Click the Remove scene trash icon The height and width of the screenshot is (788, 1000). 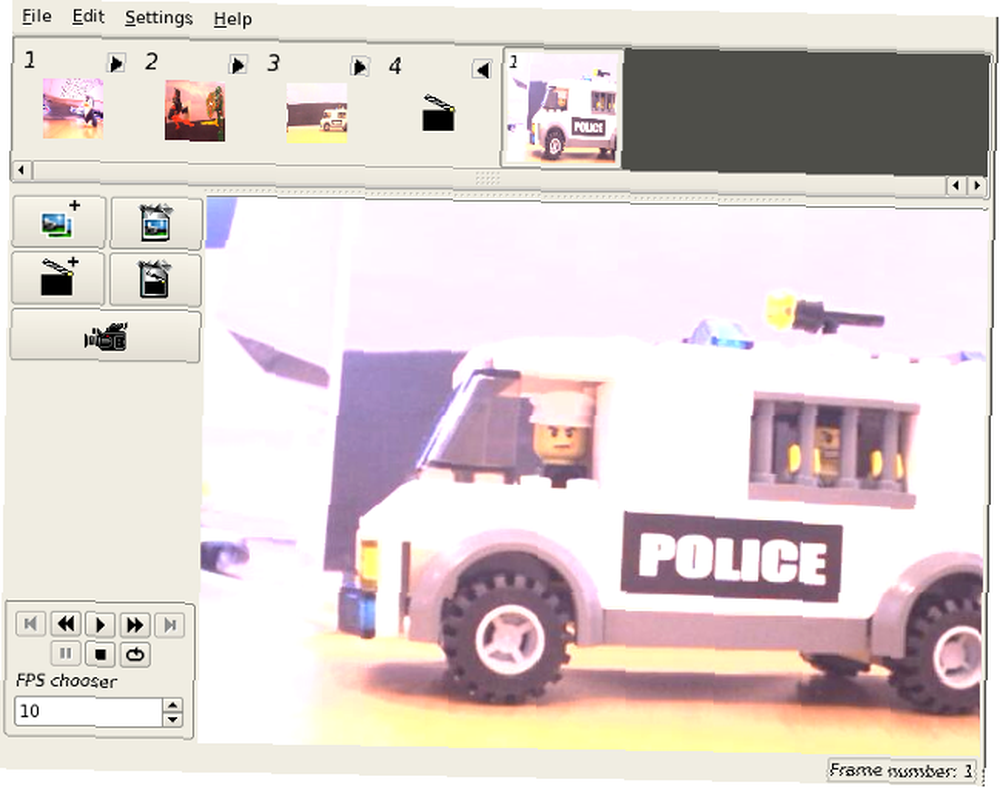click(155, 279)
